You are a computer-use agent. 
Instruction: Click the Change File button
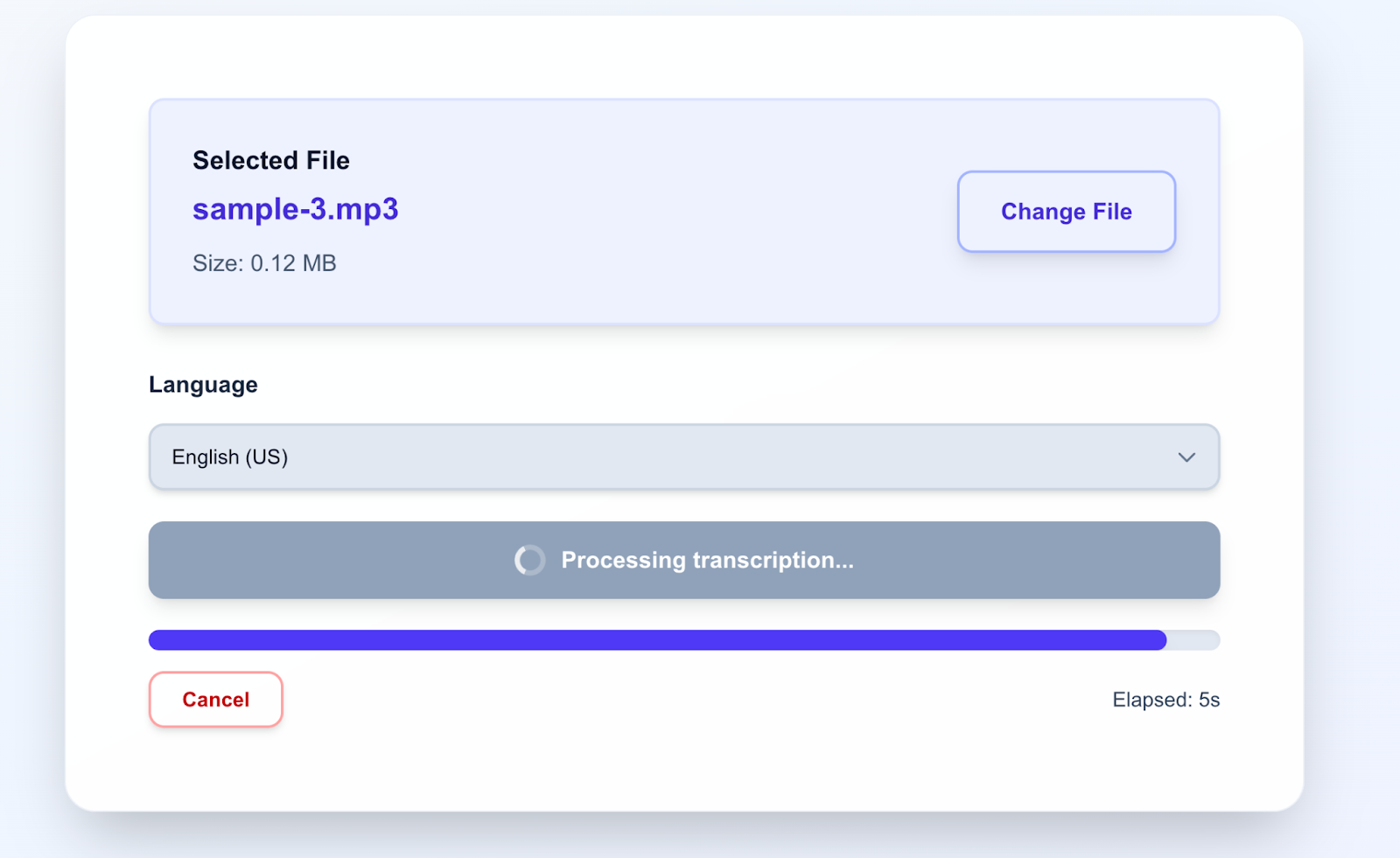(x=1066, y=212)
